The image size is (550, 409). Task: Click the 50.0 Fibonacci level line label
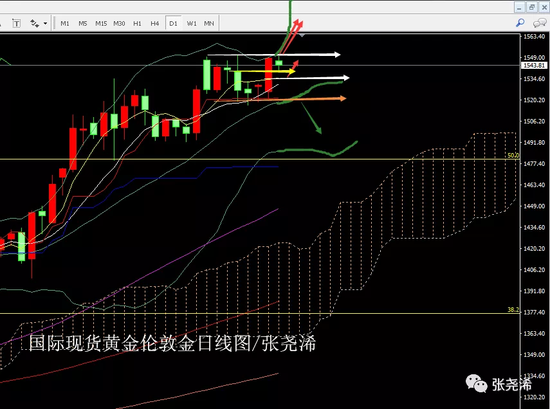(x=513, y=155)
